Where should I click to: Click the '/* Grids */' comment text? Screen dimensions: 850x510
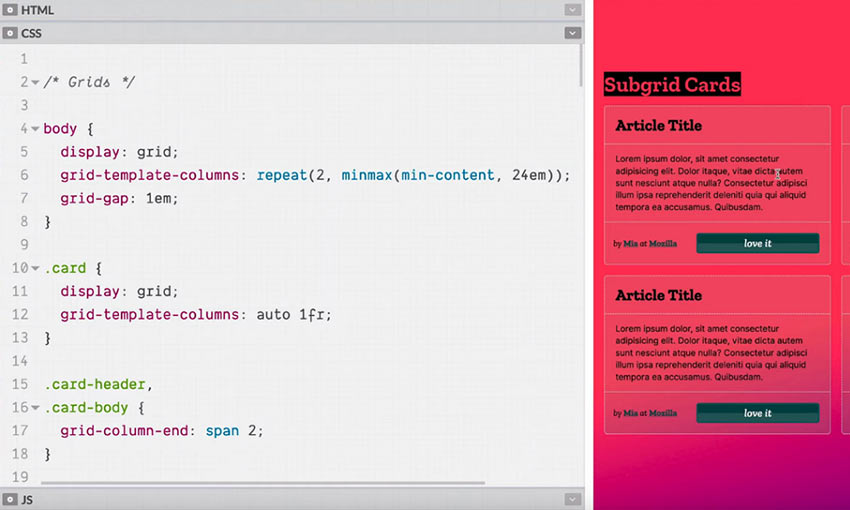click(x=89, y=82)
